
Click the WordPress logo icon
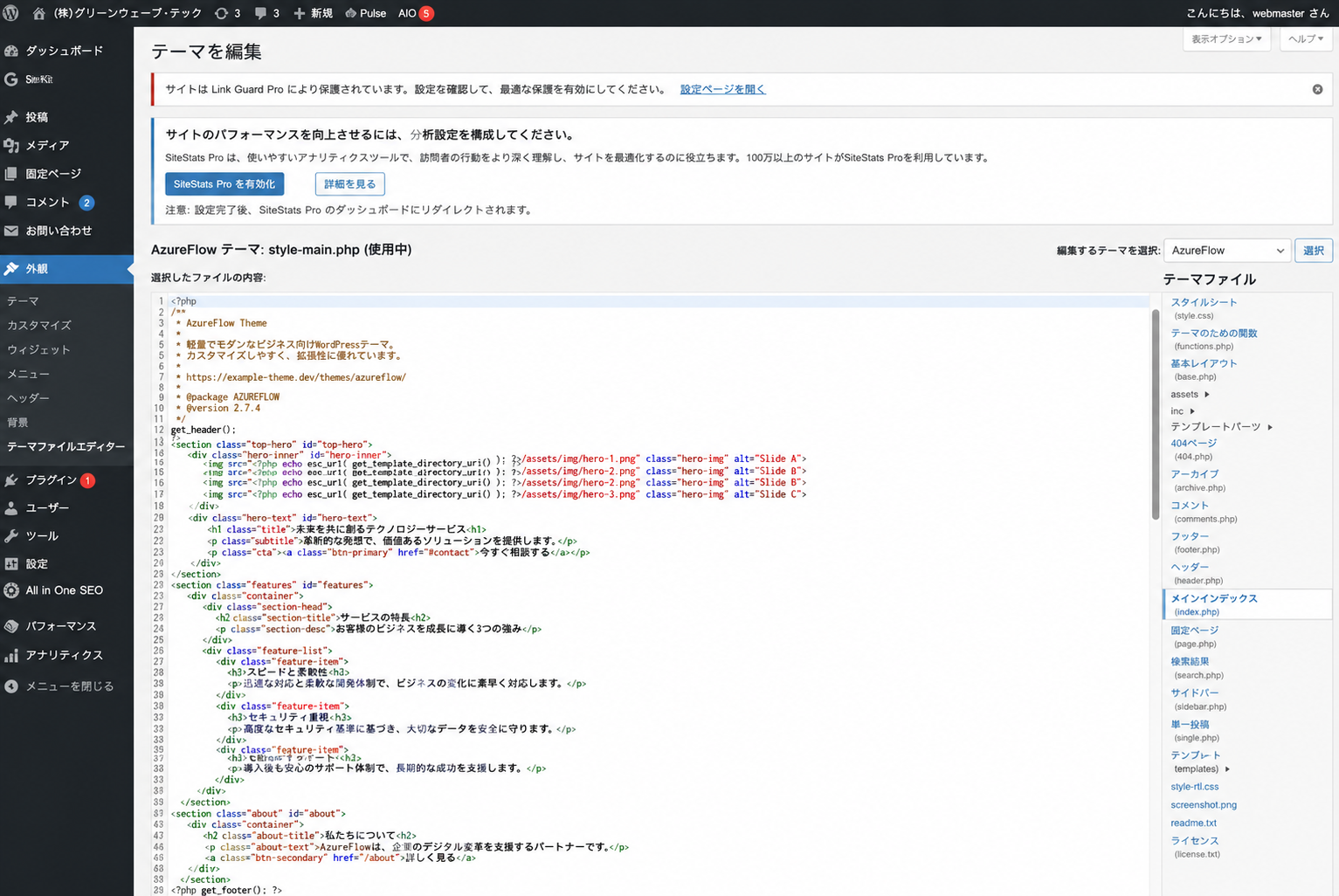coord(11,13)
